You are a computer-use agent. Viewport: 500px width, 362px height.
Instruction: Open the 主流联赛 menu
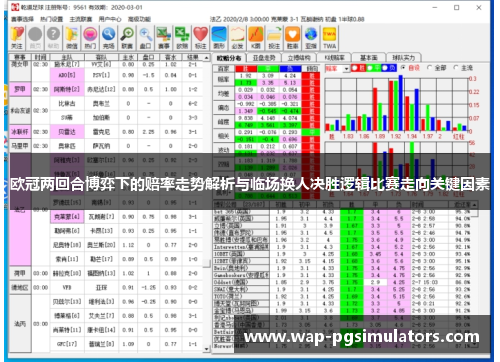[81, 19]
